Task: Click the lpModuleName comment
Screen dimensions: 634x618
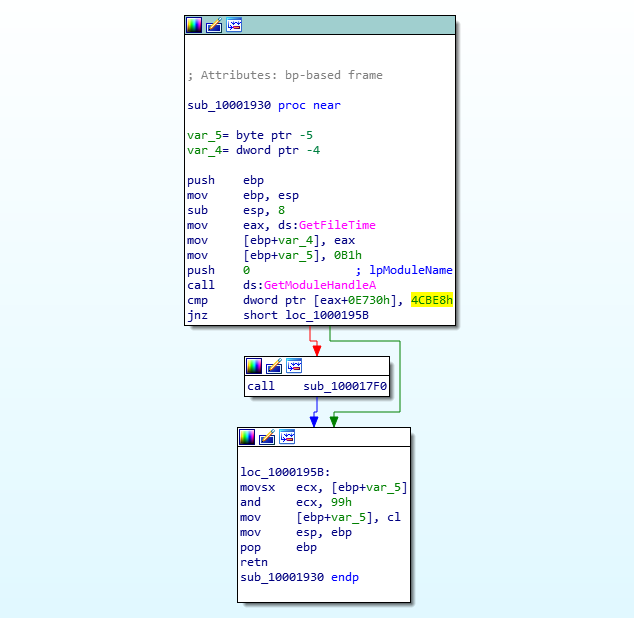Action: (x=409, y=270)
